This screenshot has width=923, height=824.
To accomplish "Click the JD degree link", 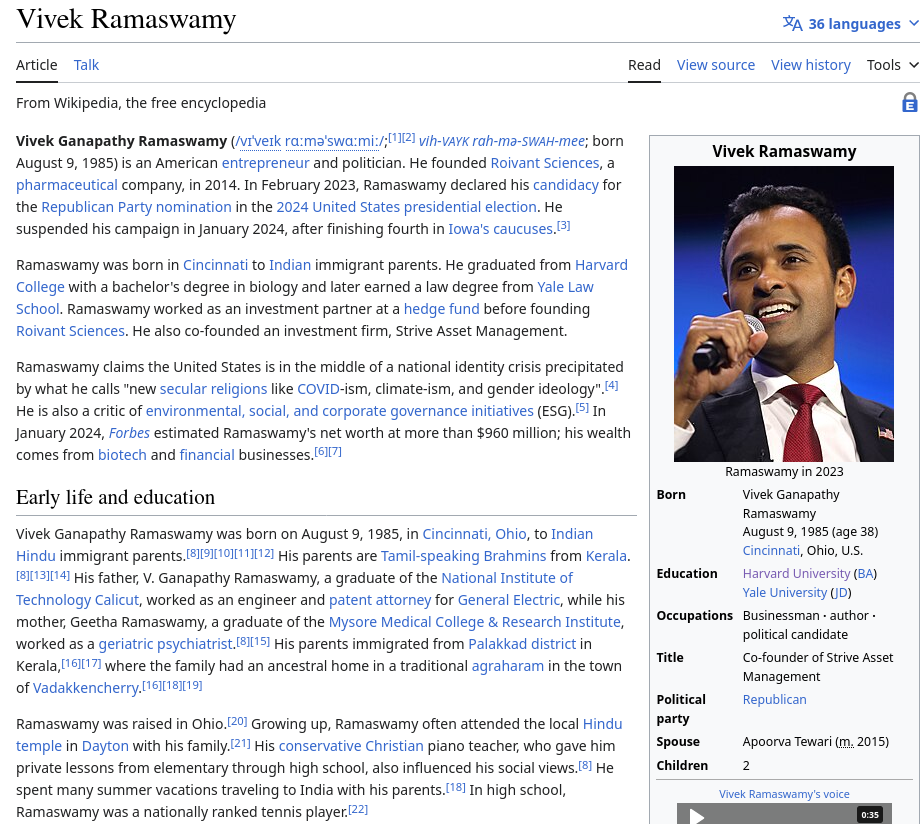I will [841, 593].
